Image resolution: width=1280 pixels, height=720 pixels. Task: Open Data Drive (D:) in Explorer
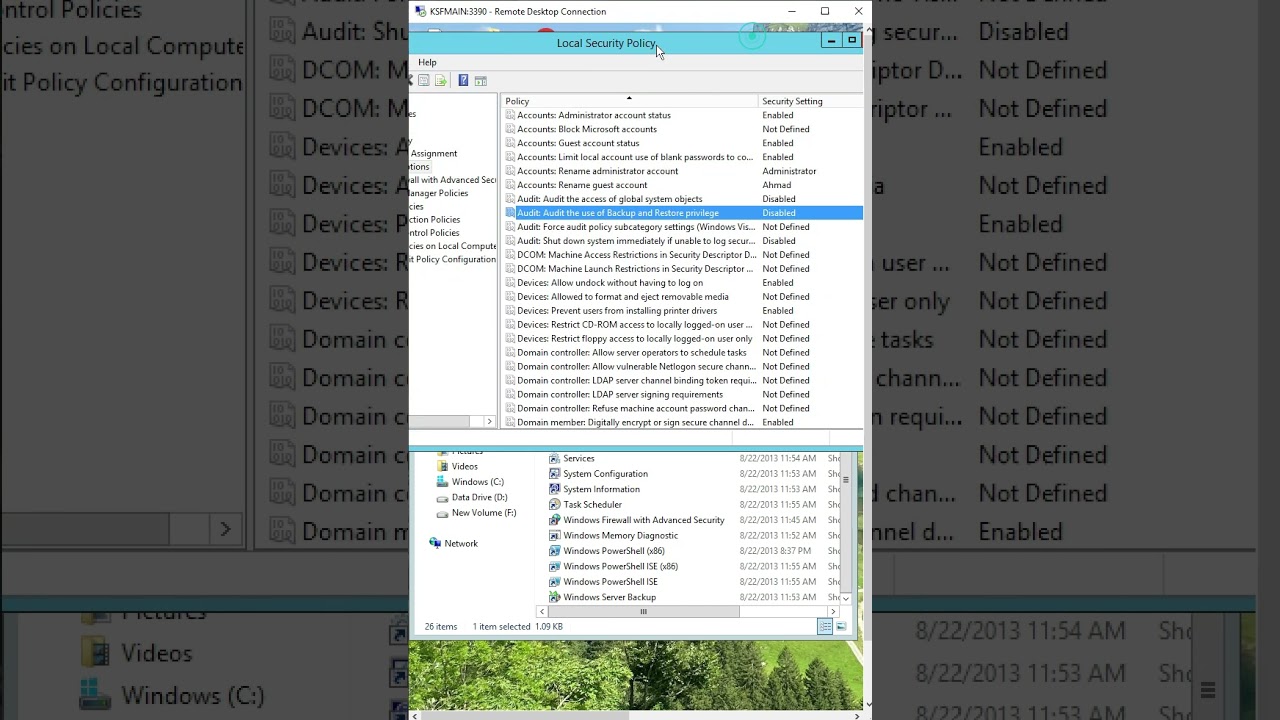472,497
